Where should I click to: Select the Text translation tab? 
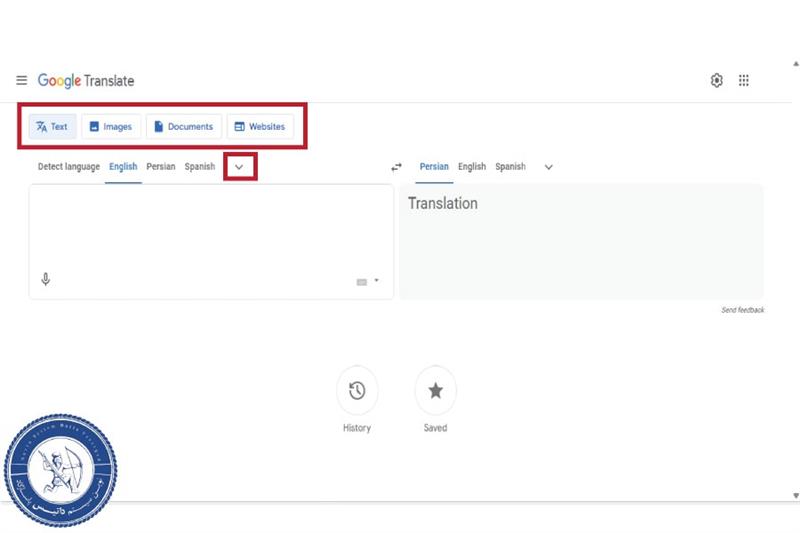[x=53, y=126]
